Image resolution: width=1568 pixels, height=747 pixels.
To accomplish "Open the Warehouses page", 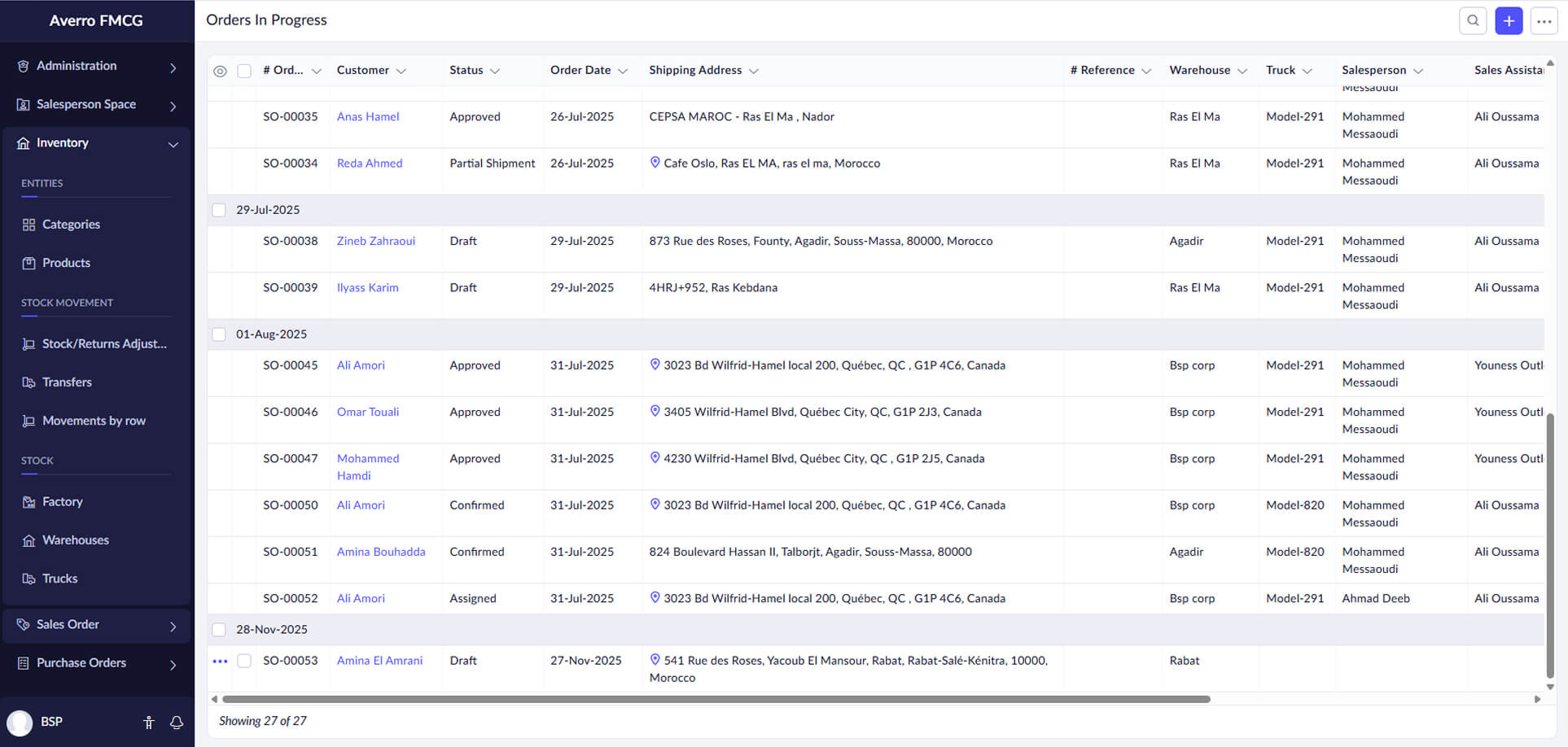I will pyautogui.click(x=75, y=539).
